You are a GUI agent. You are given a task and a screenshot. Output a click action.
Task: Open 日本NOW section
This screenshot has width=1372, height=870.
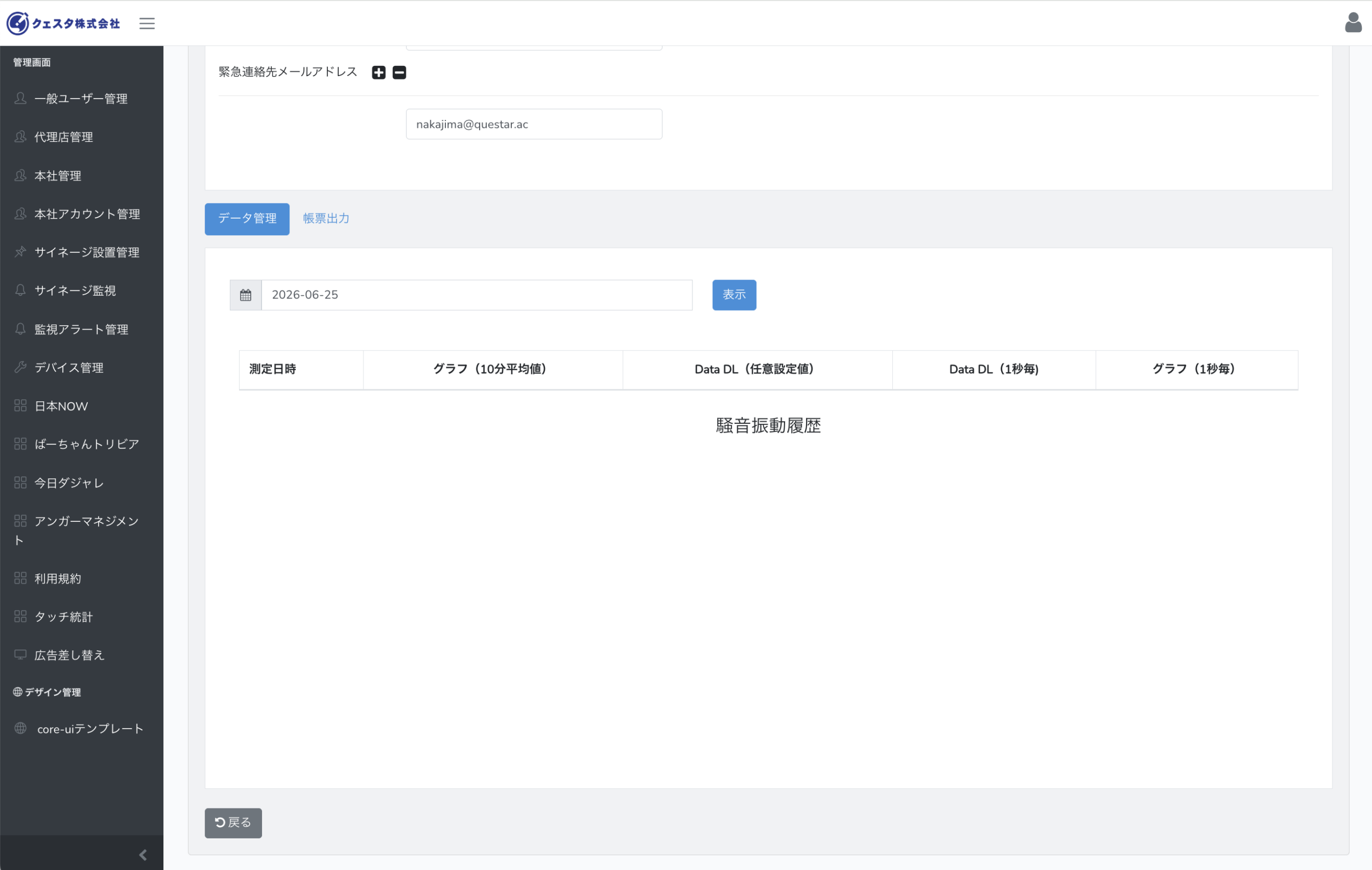coord(81,406)
